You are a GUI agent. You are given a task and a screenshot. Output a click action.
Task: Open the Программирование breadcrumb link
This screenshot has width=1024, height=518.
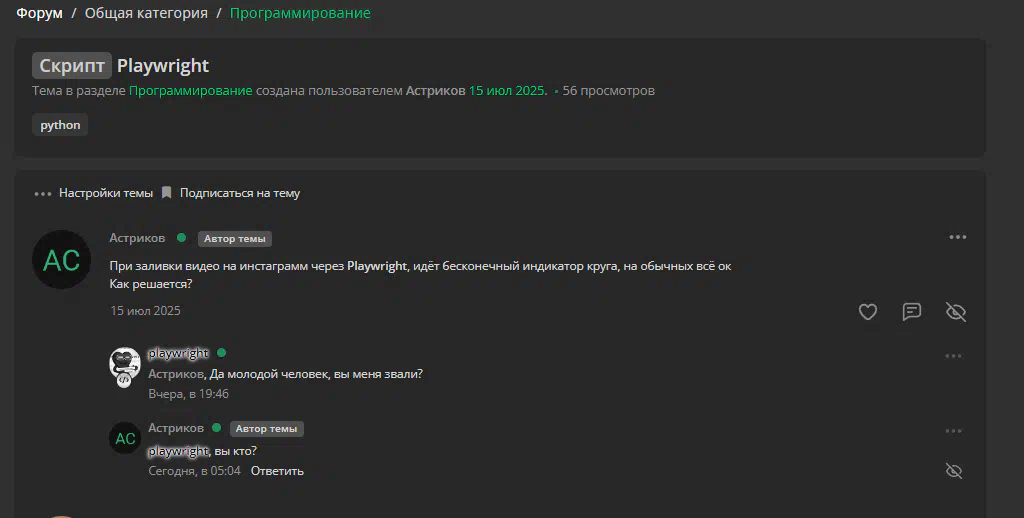coord(300,13)
